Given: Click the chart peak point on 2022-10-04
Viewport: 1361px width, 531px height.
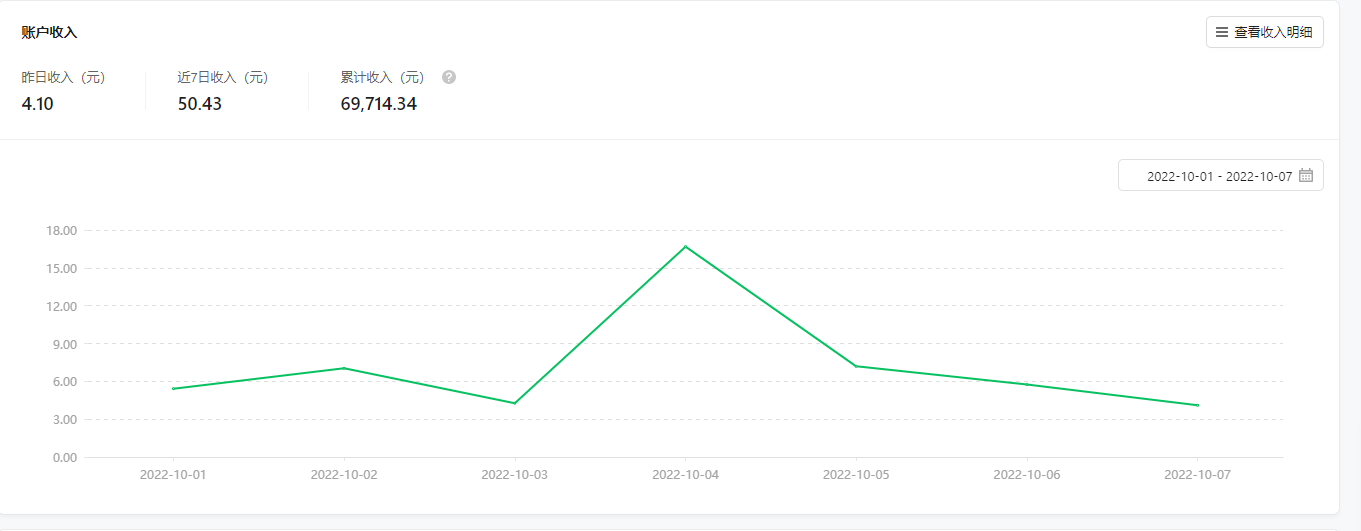Looking at the screenshot, I should click(685, 246).
